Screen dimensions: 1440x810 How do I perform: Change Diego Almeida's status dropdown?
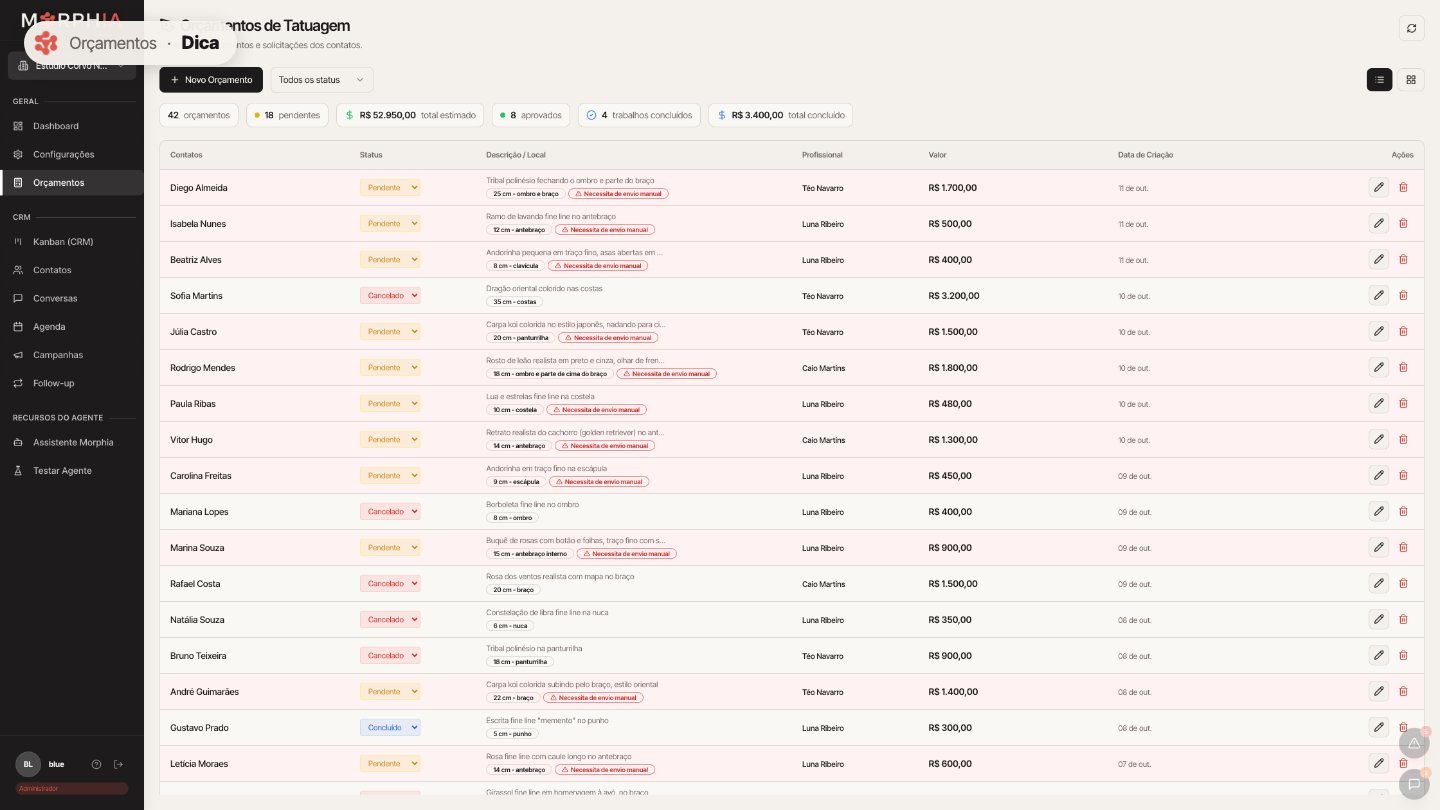pyautogui.click(x=390, y=187)
